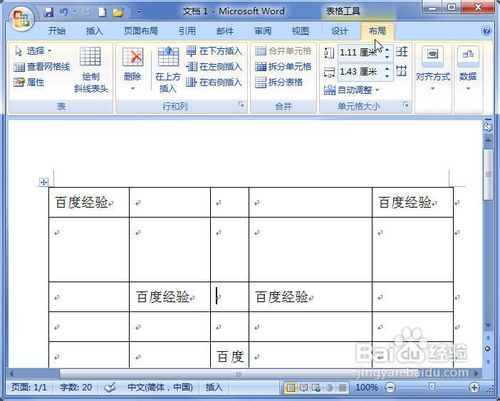
Task: Expand 对齐方式 group dropdown
Action: (433, 69)
